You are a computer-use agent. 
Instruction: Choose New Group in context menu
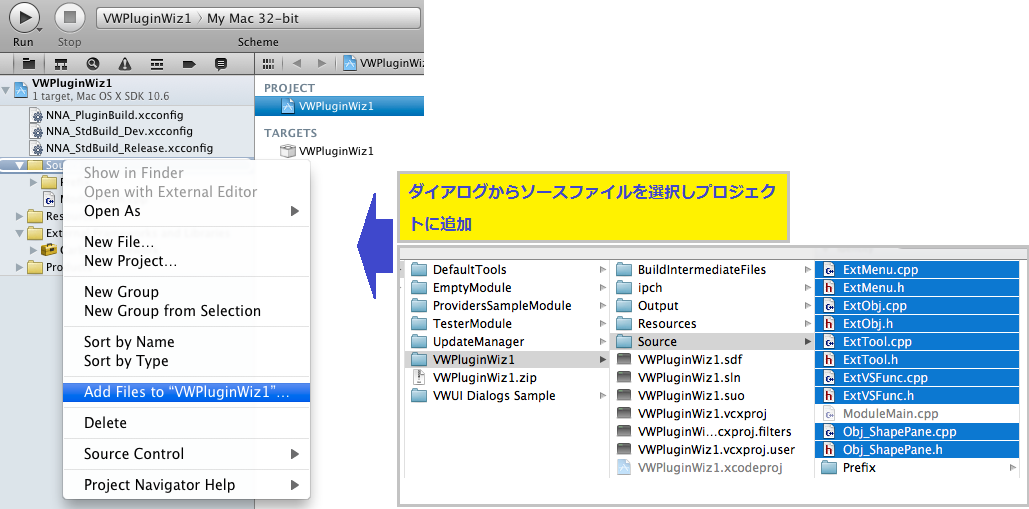[186, 292]
